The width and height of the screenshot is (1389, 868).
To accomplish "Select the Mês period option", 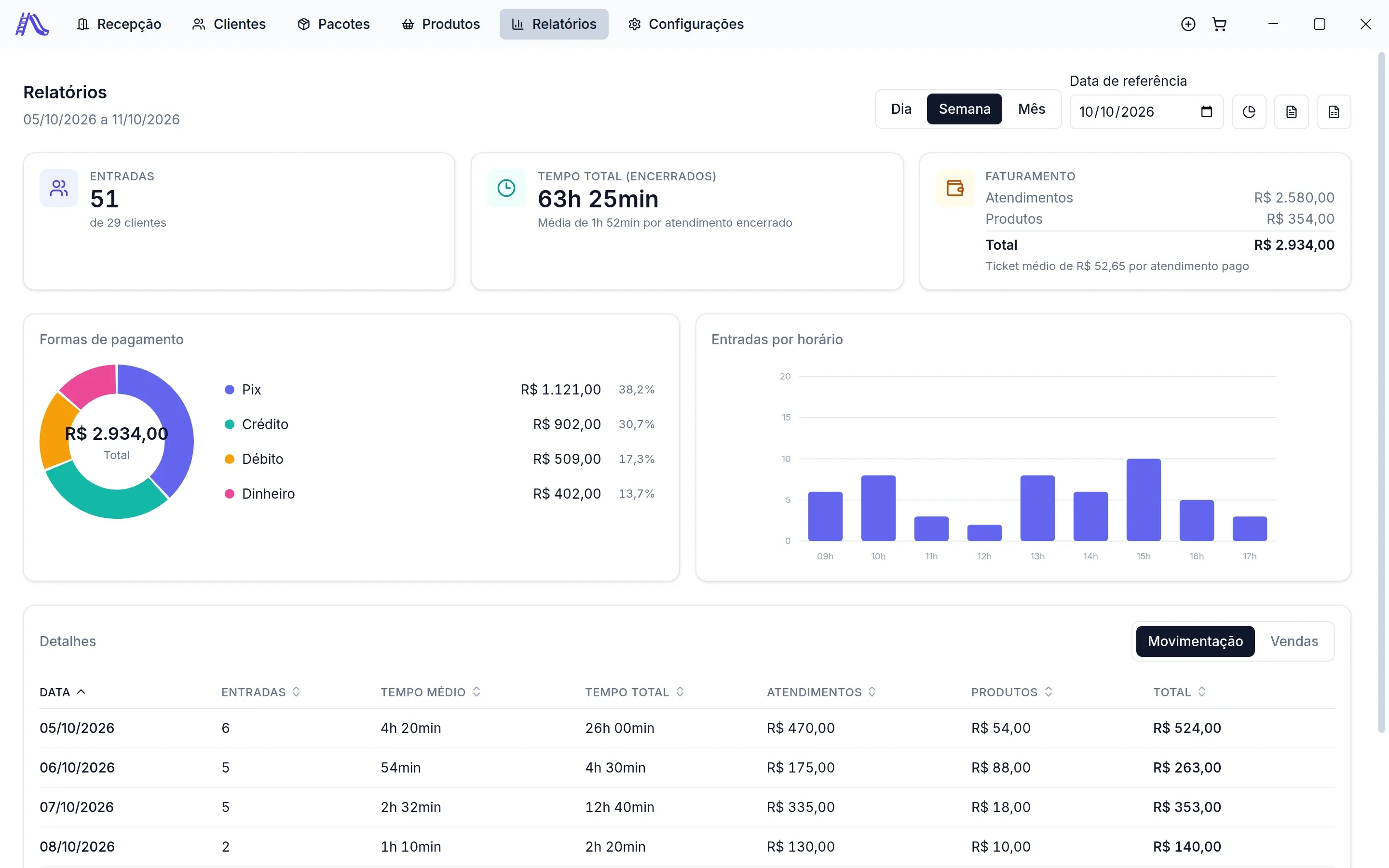I will pyautogui.click(x=1032, y=109).
